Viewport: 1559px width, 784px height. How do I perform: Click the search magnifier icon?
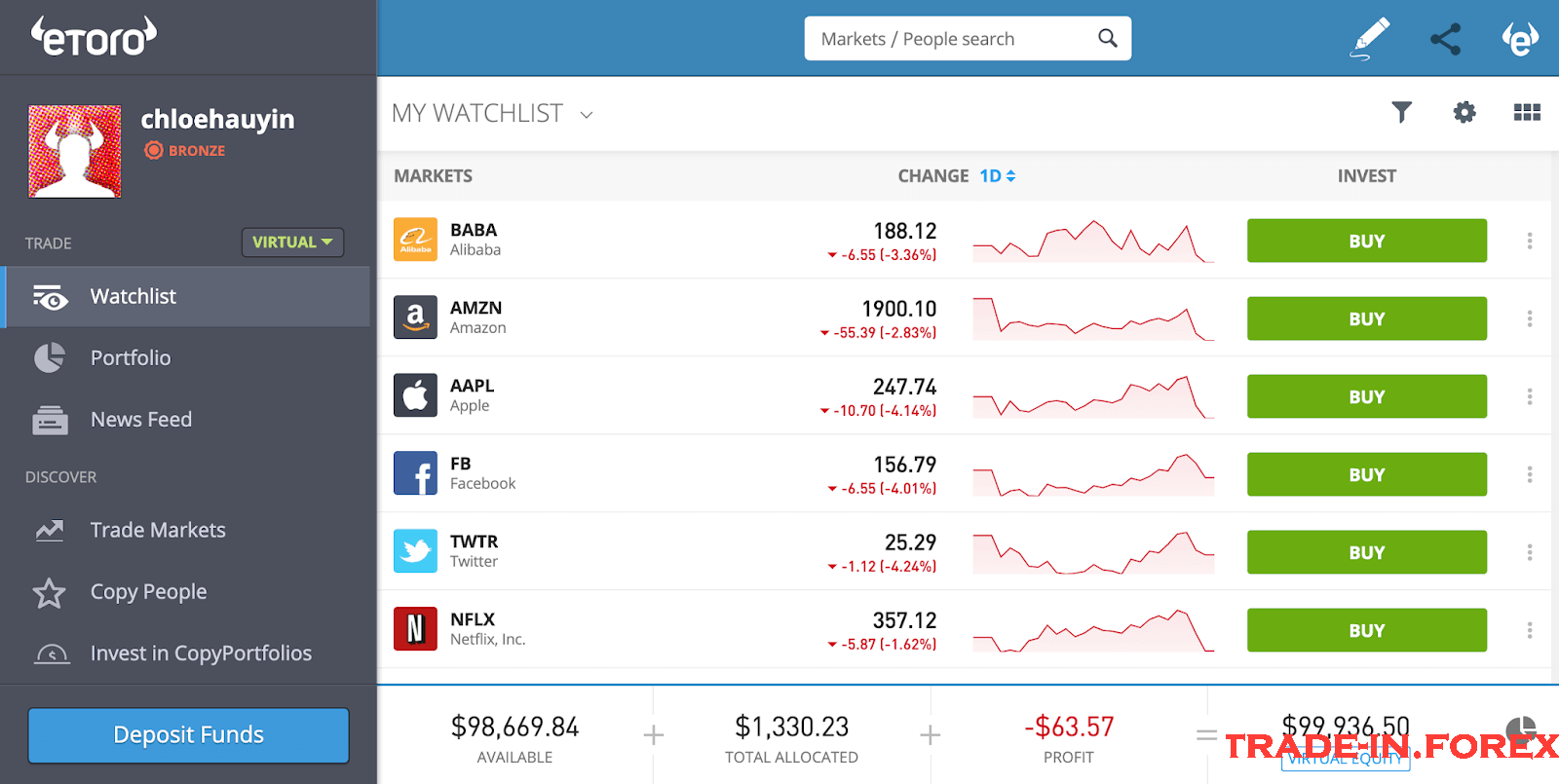pyautogui.click(x=1107, y=38)
